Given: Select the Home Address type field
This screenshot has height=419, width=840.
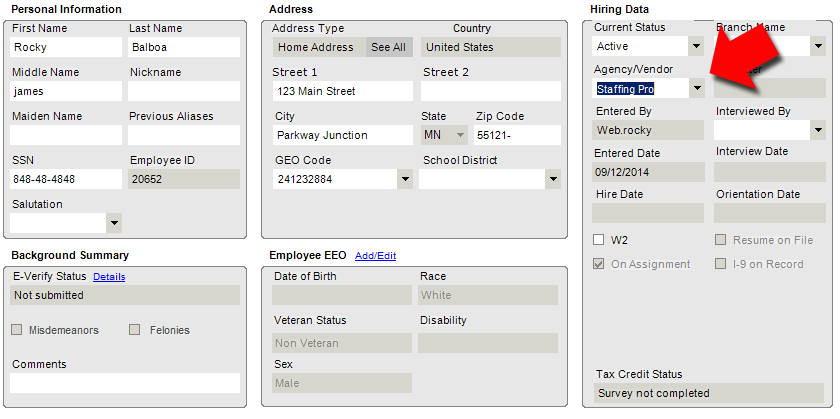Looking at the screenshot, I should [319, 47].
